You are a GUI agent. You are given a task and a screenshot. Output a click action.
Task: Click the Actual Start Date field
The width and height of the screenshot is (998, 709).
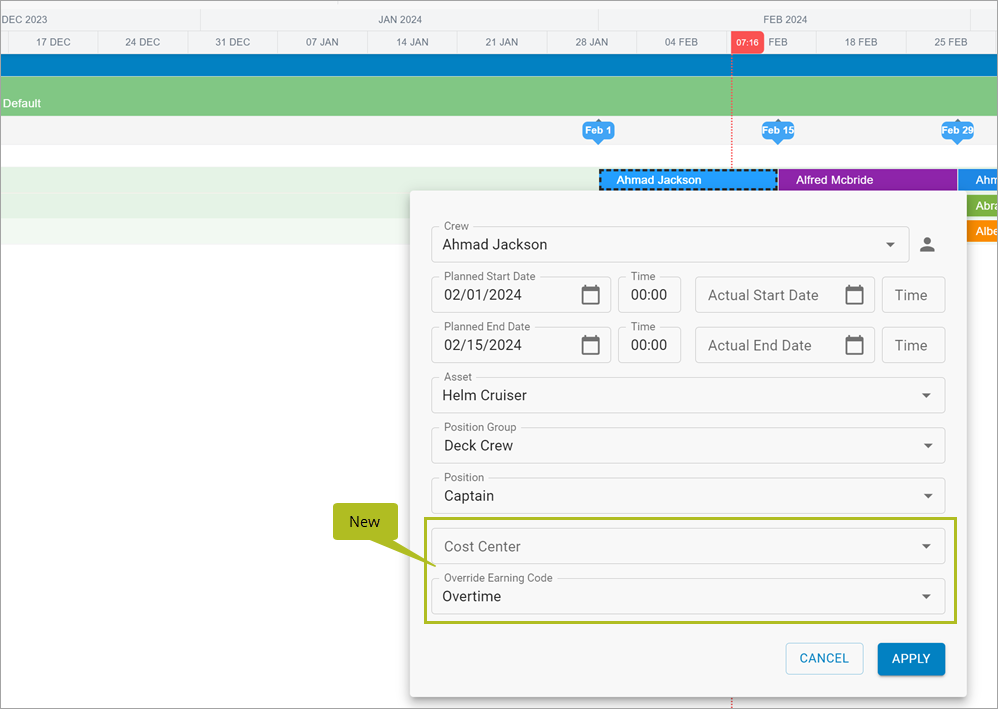pyautogui.click(x=785, y=295)
